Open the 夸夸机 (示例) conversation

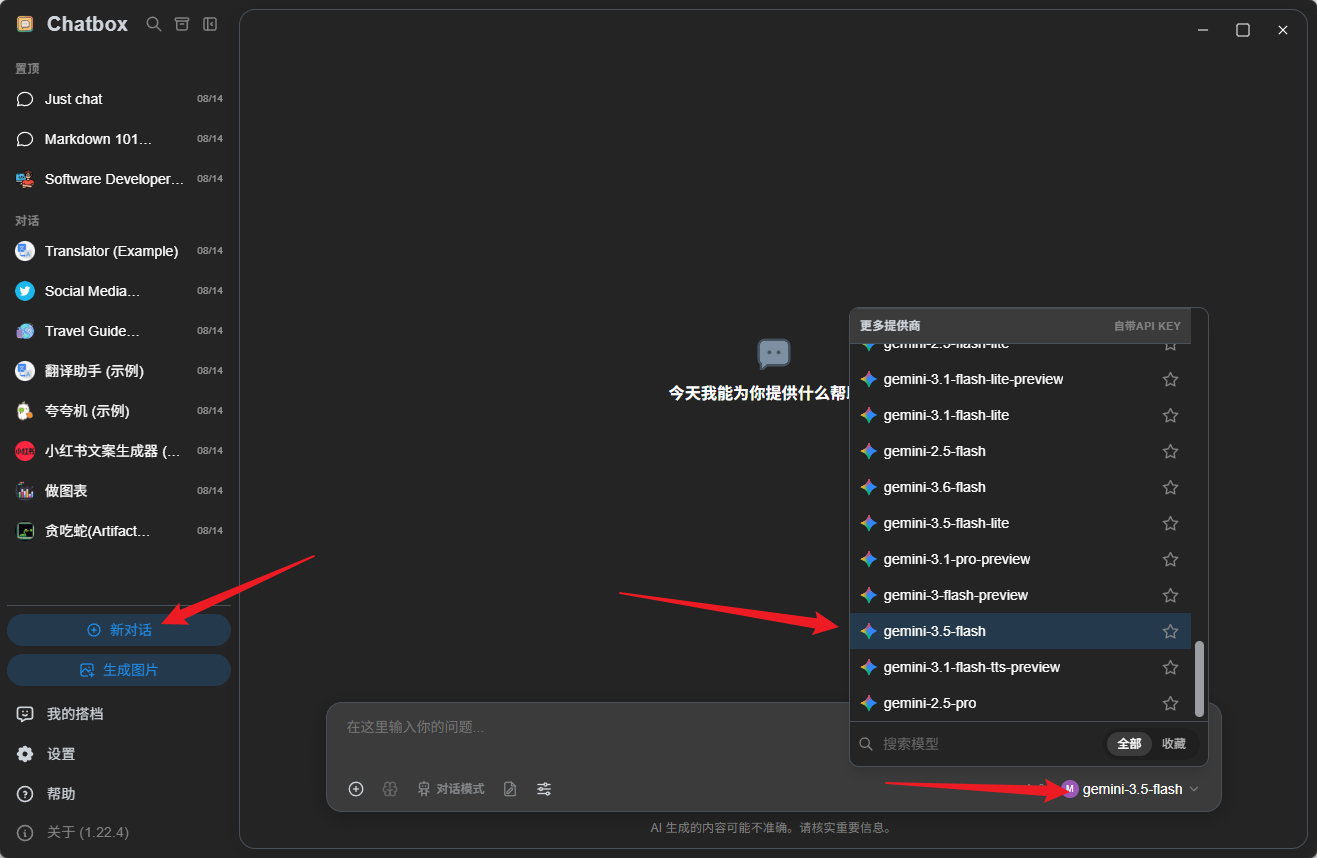point(119,411)
